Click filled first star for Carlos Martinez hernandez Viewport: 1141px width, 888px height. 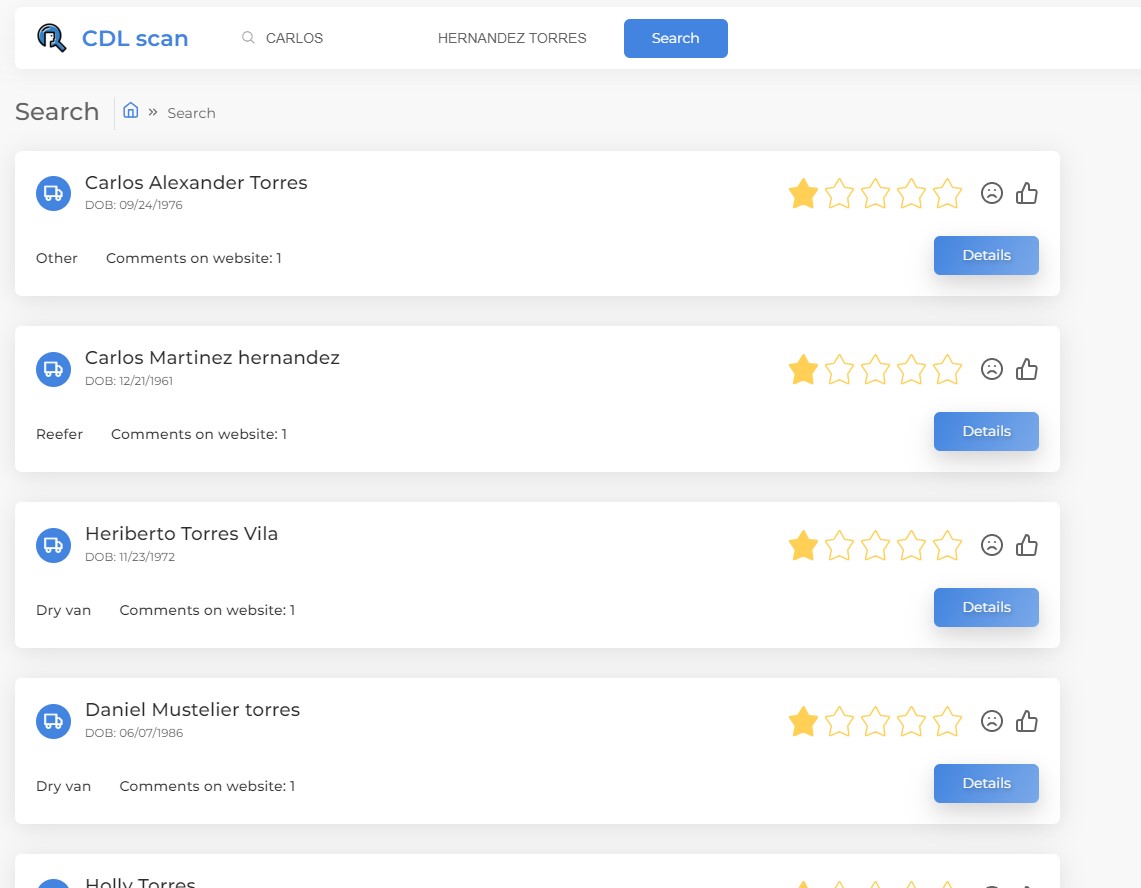tap(803, 370)
